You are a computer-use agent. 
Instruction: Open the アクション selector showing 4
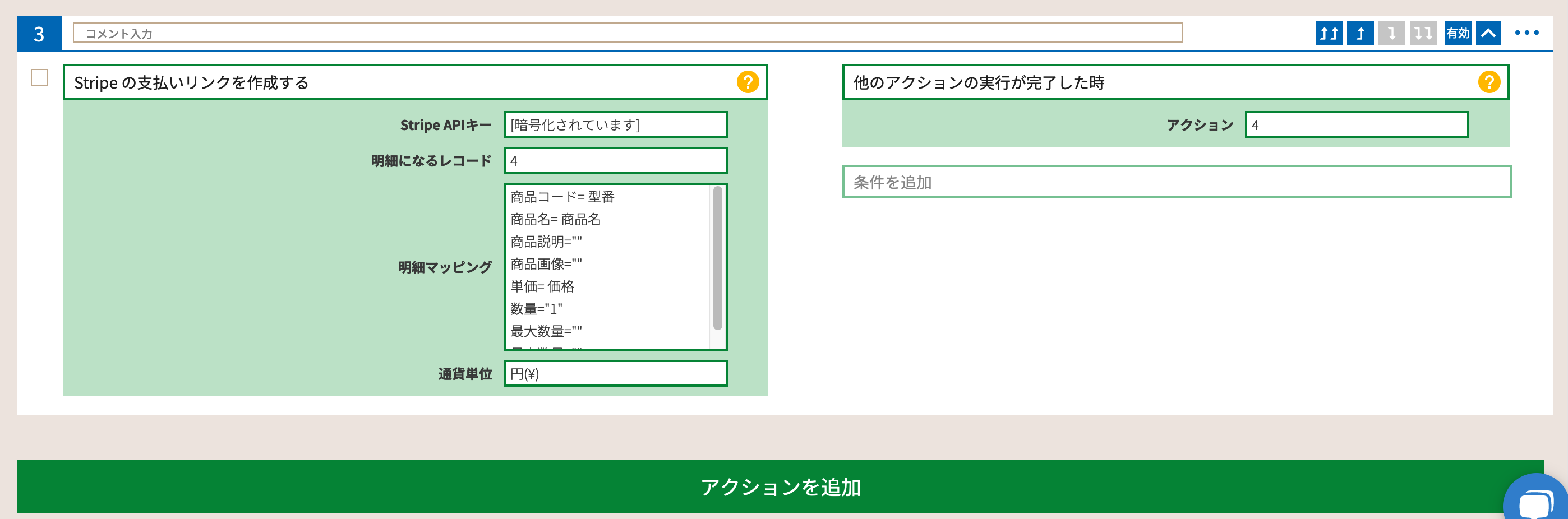click(x=1356, y=126)
